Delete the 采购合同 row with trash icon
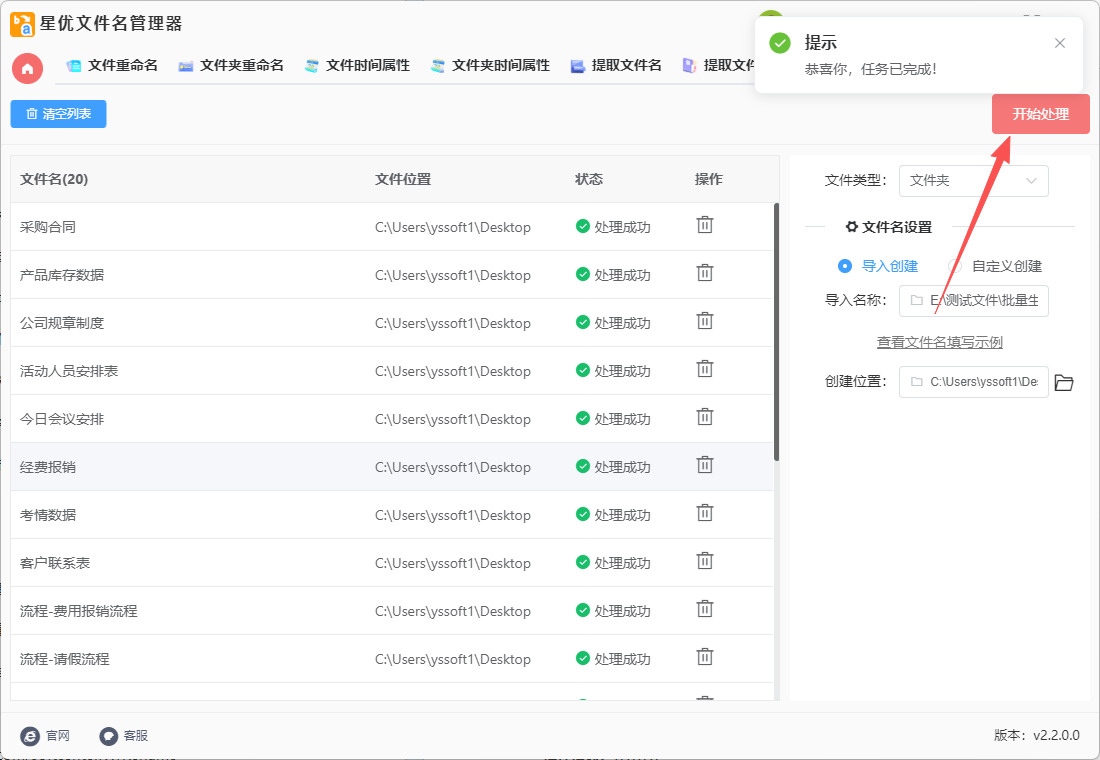The image size is (1100, 760). (705, 225)
